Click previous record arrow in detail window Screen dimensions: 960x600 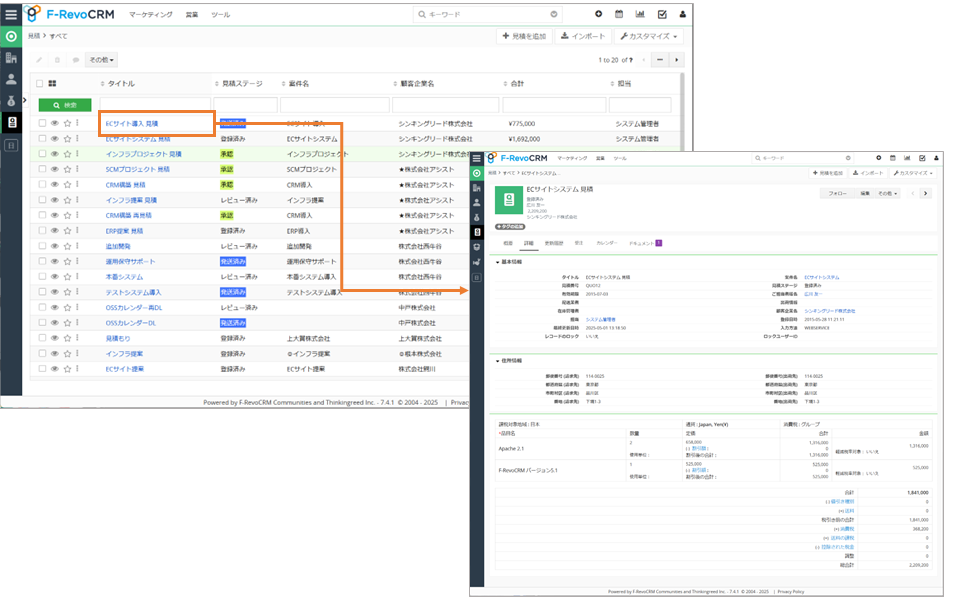(x=913, y=193)
